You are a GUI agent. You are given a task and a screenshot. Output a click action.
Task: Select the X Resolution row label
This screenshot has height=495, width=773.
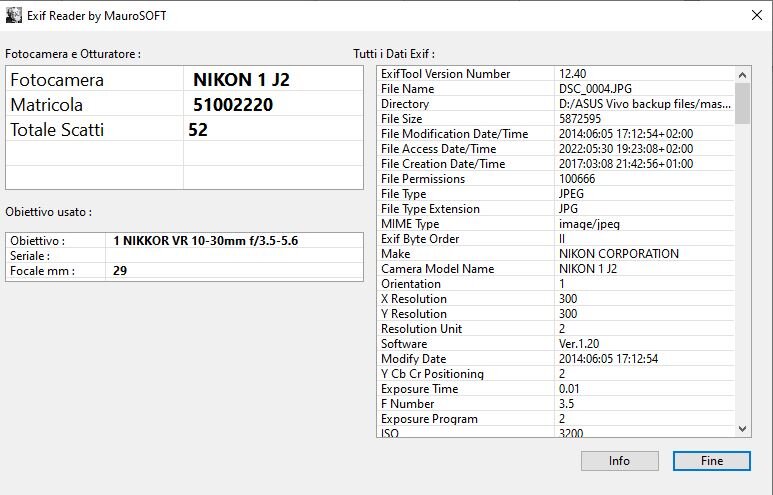414,299
